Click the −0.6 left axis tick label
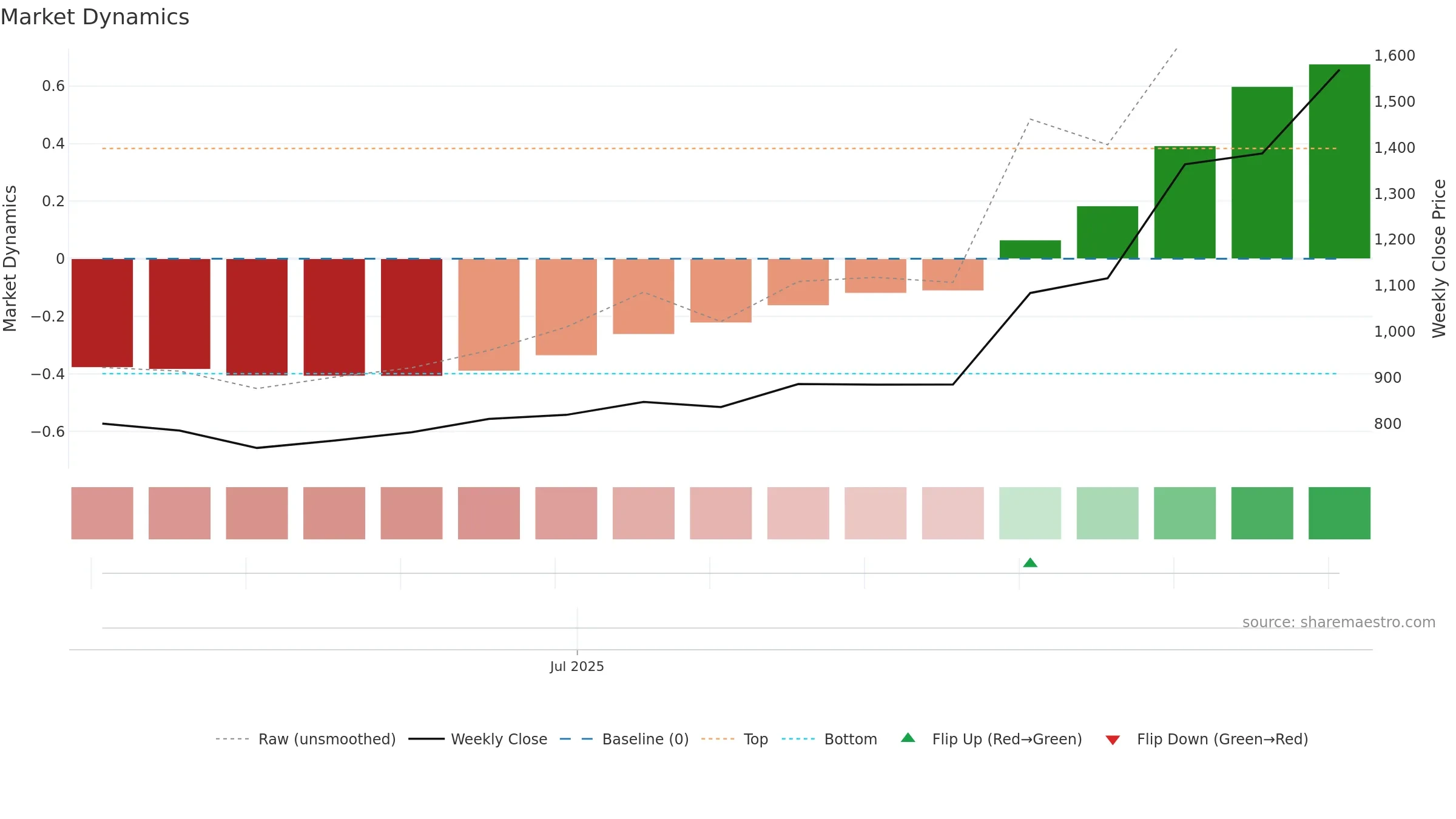The width and height of the screenshot is (1456, 819). click(x=47, y=432)
